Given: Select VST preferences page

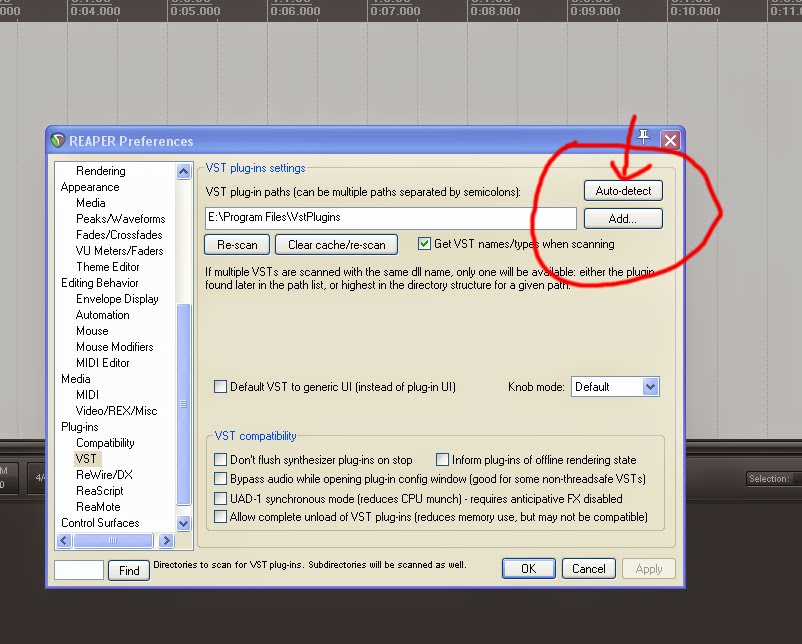Looking at the screenshot, I should 86,459.
